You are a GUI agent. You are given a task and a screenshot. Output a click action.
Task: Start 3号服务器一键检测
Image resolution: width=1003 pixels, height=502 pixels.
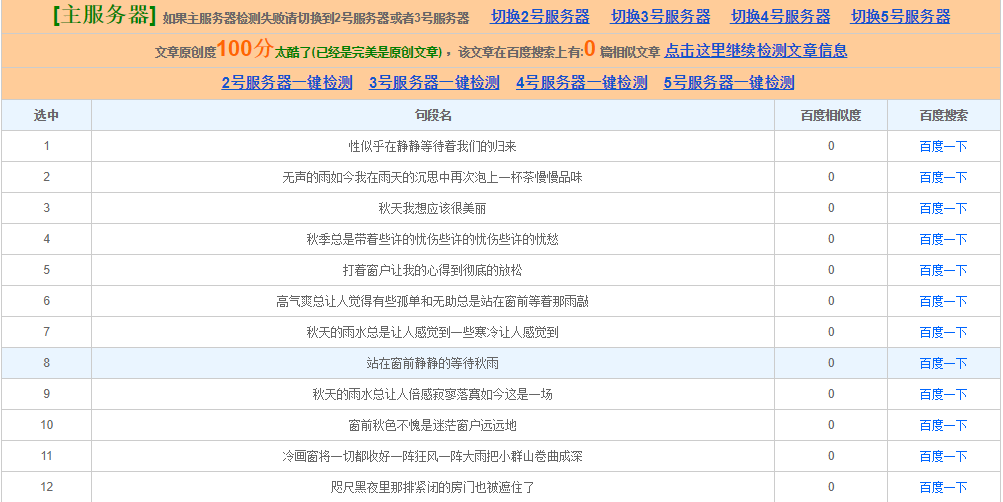[434, 83]
